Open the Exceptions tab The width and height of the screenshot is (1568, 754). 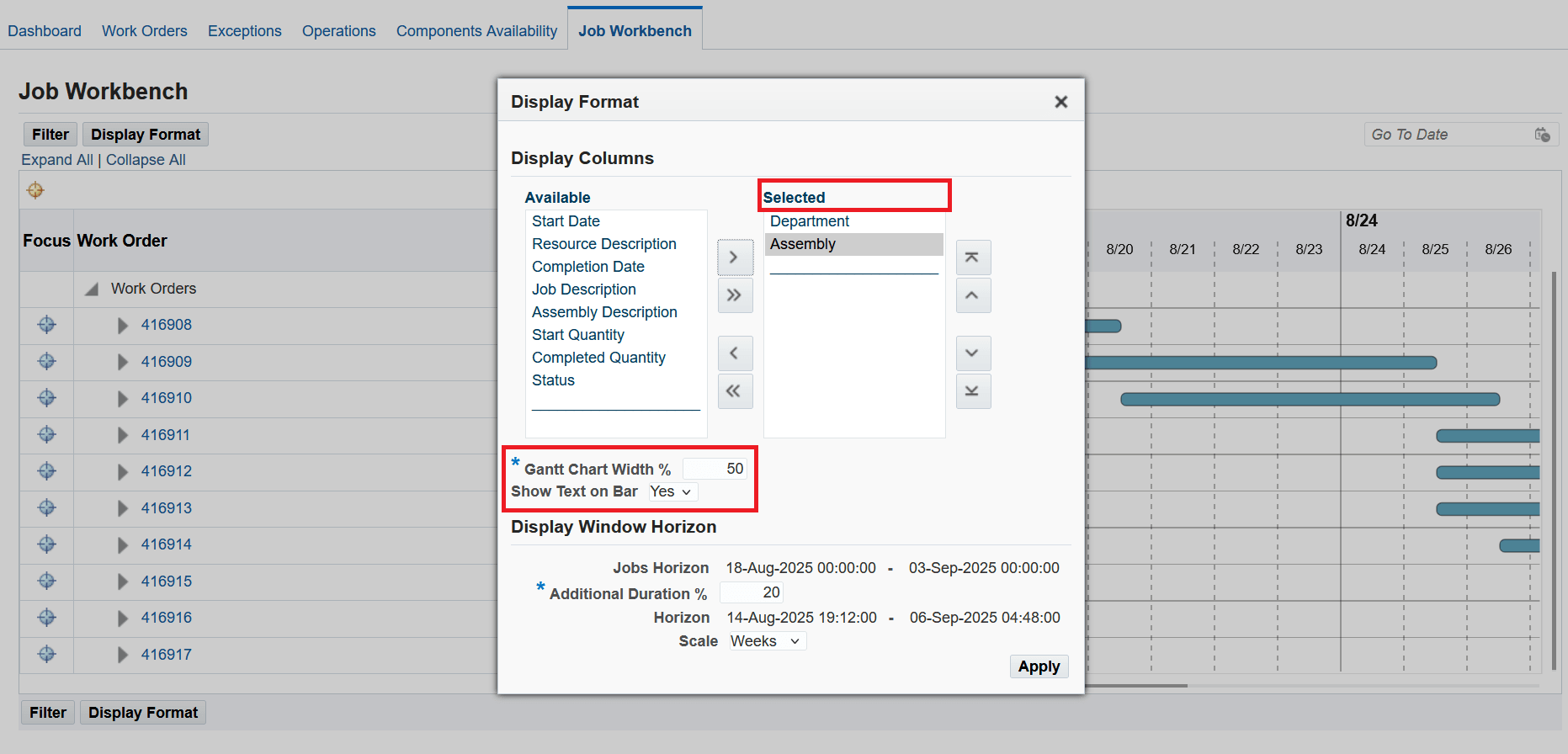tap(244, 31)
